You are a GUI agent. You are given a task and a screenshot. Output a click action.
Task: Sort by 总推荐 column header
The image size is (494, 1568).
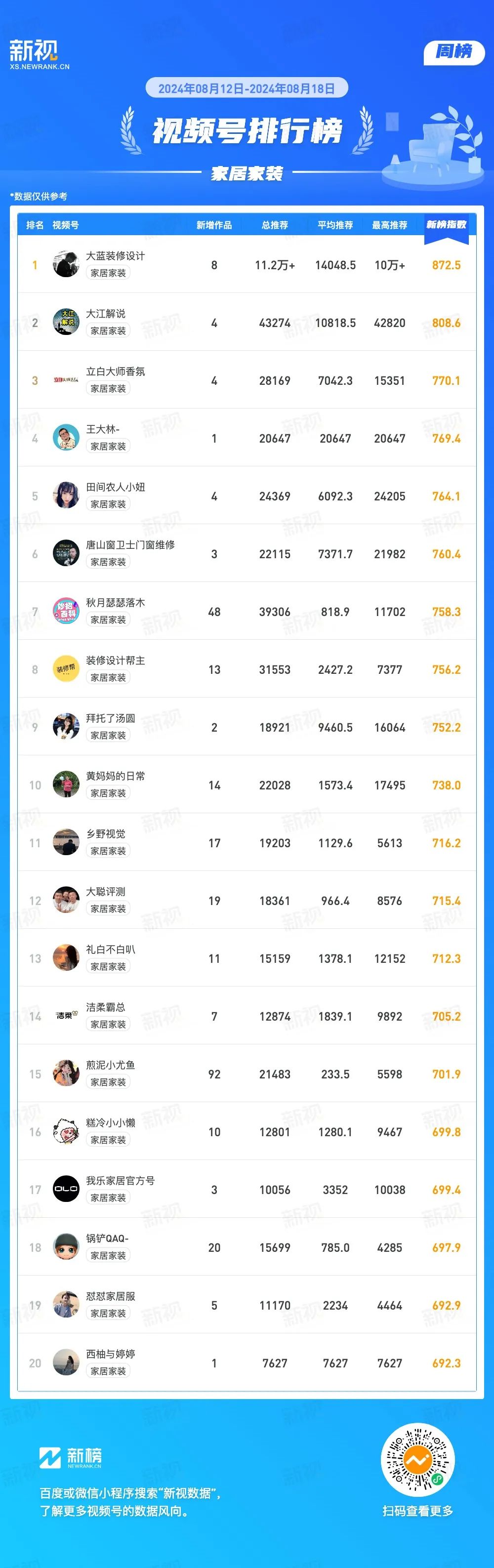[275, 225]
